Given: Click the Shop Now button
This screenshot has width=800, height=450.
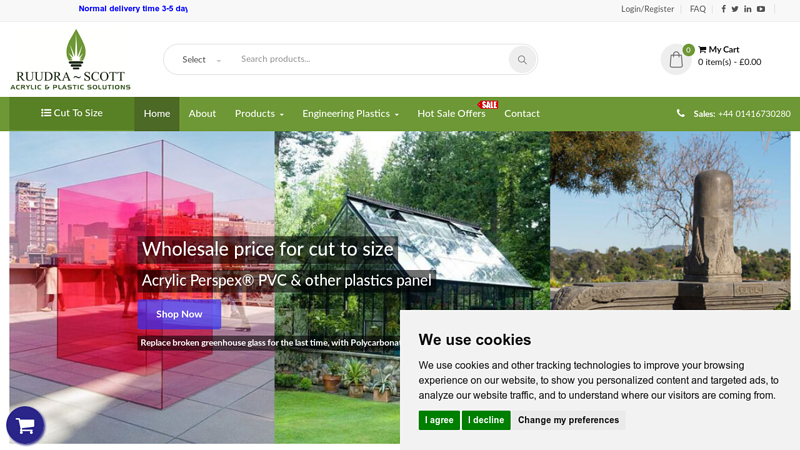Looking at the screenshot, I should pos(179,314).
